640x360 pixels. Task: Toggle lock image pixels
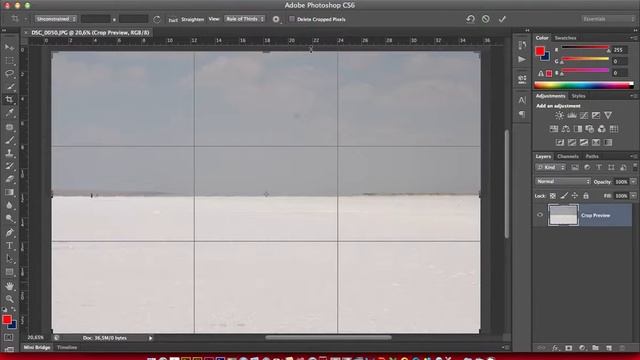click(564, 196)
